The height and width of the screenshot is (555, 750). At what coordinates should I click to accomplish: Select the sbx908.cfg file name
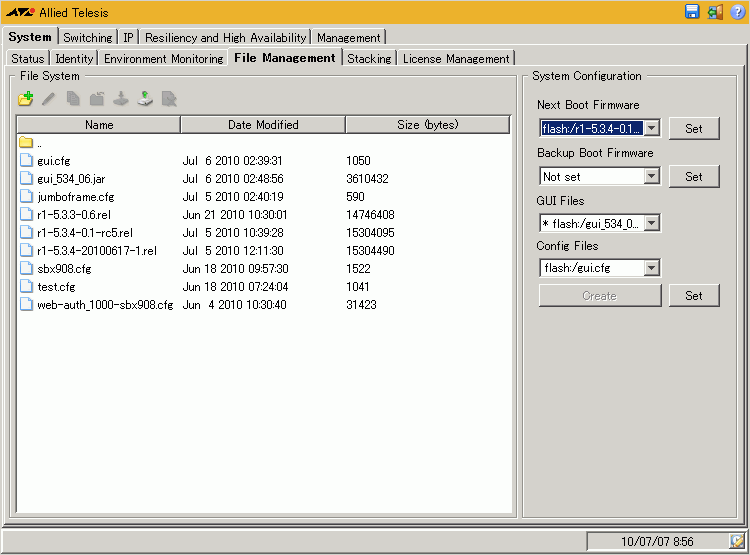[64, 268]
